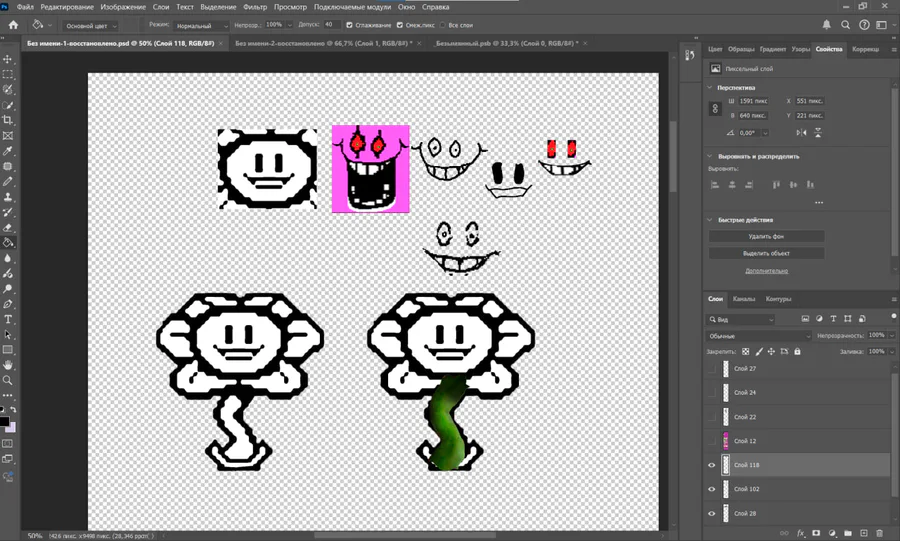Click lock transparent pixels icon
This screenshot has width=900, height=541.
click(746, 352)
